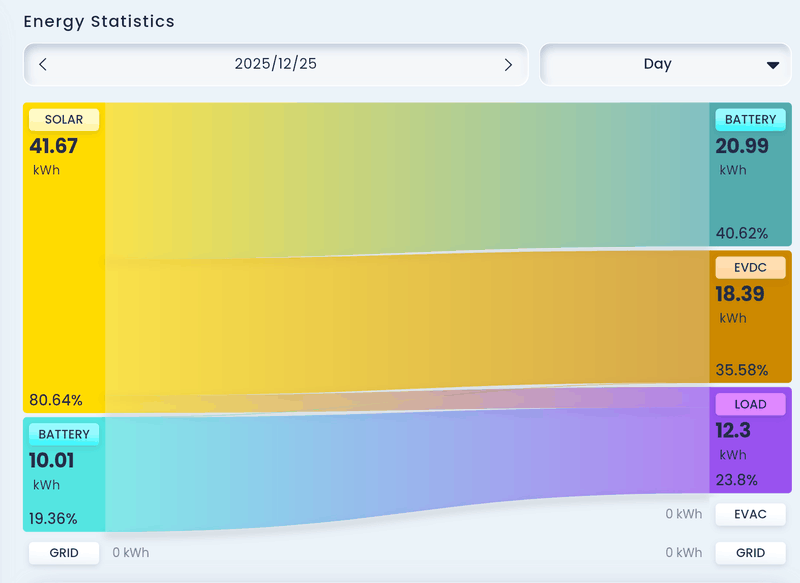The image size is (800, 583).
Task: Go to next day with right chevron
Action: (x=508, y=64)
